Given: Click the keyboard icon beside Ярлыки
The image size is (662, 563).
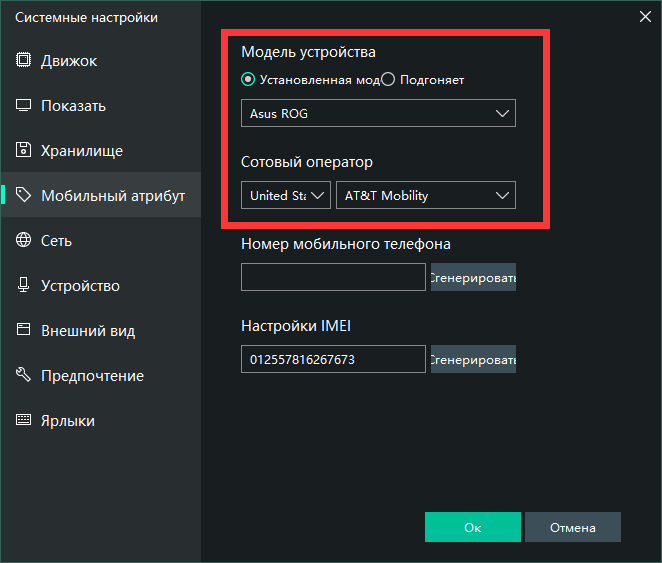Looking at the screenshot, I should pos(23,421).
